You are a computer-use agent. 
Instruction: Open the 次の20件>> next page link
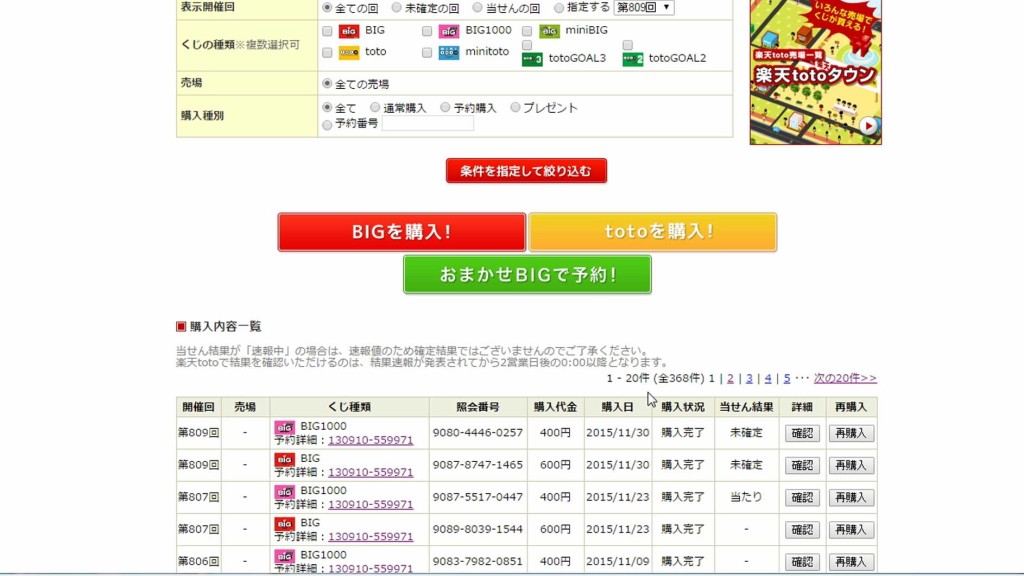[845, 379]
